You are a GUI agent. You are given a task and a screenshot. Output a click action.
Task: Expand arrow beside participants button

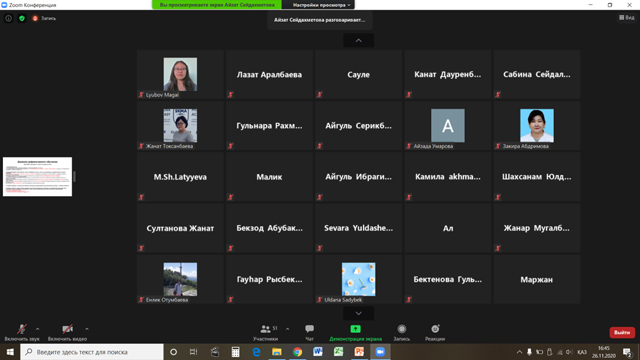pyautogui.click(x=287, y=329)
